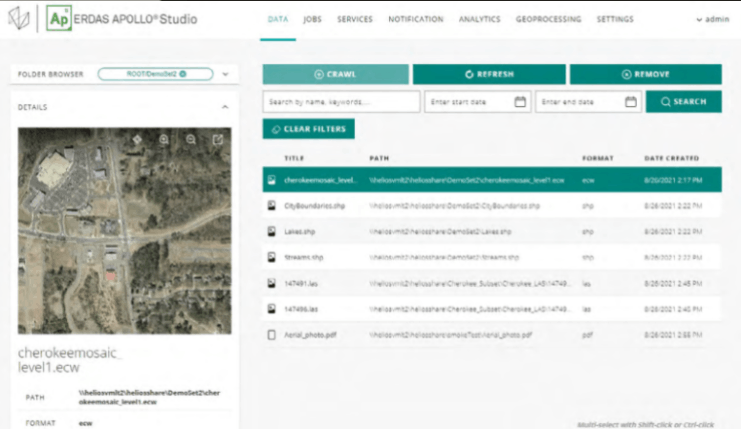This screenshot has width=741, height=429.
Task: Open the ANALYTICS tab
Action: (x=480, y=19)
